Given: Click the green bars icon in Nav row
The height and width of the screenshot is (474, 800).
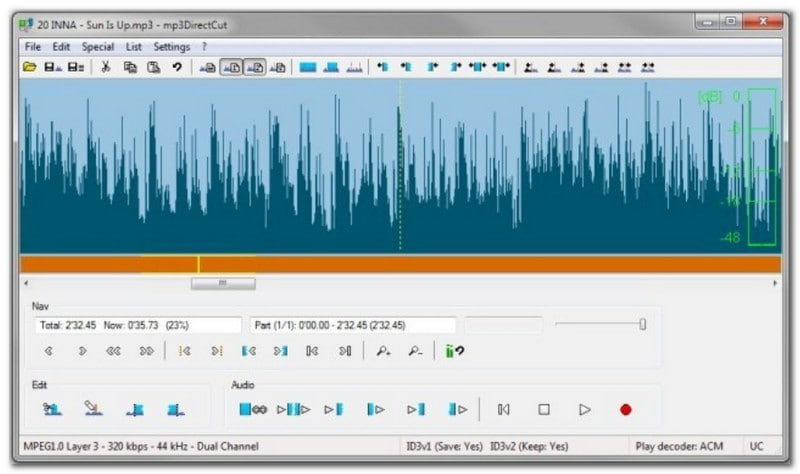Looking at the screenshot, I should pos(454,351).
